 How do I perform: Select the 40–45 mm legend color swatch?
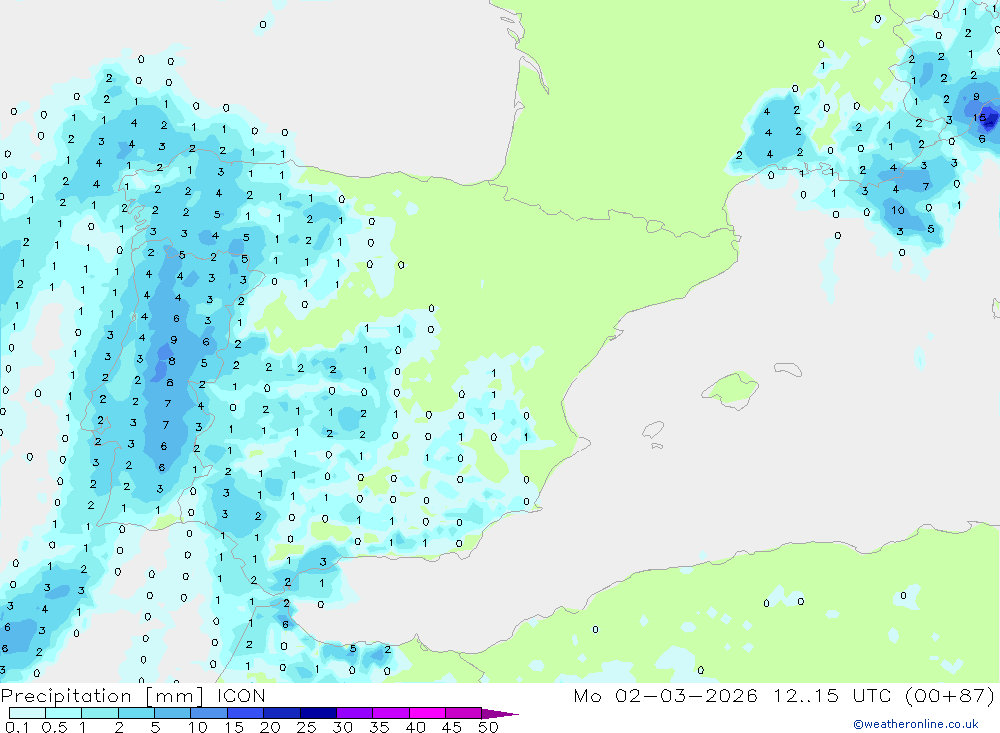tap(427, 713)
